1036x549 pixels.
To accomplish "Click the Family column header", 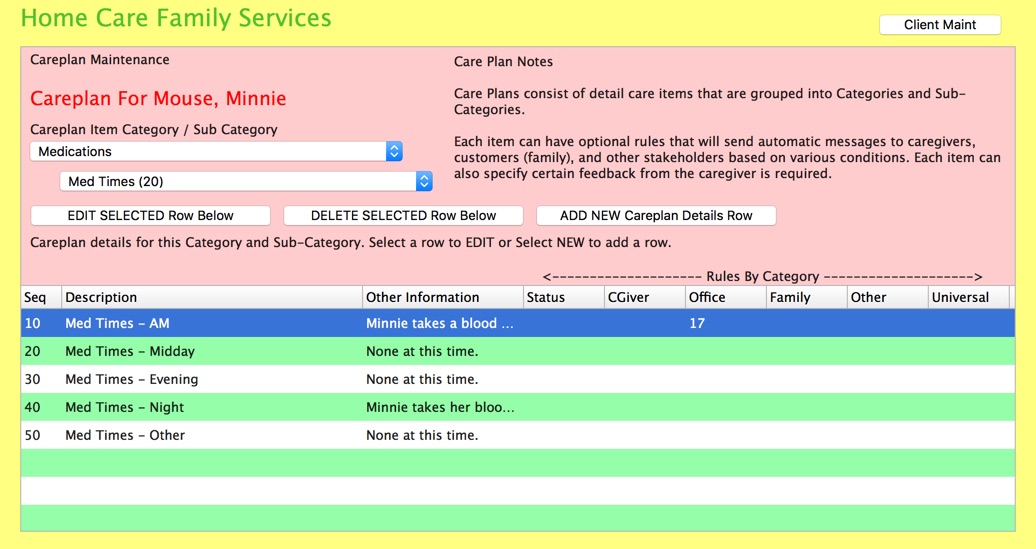I will click(x=806, y=297).
